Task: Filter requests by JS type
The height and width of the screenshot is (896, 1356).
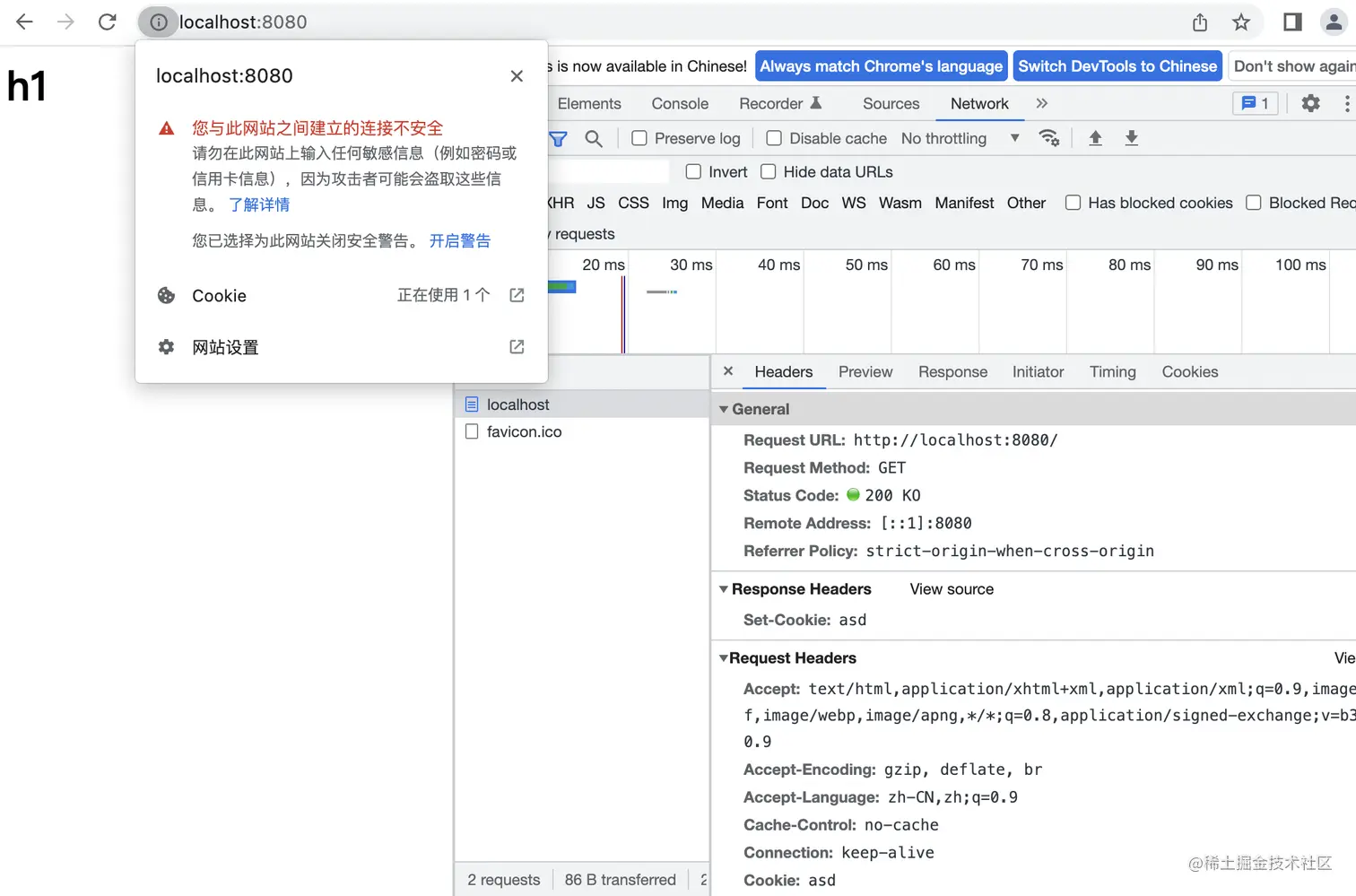Action: pyautogui.click(x=596, y=204)
